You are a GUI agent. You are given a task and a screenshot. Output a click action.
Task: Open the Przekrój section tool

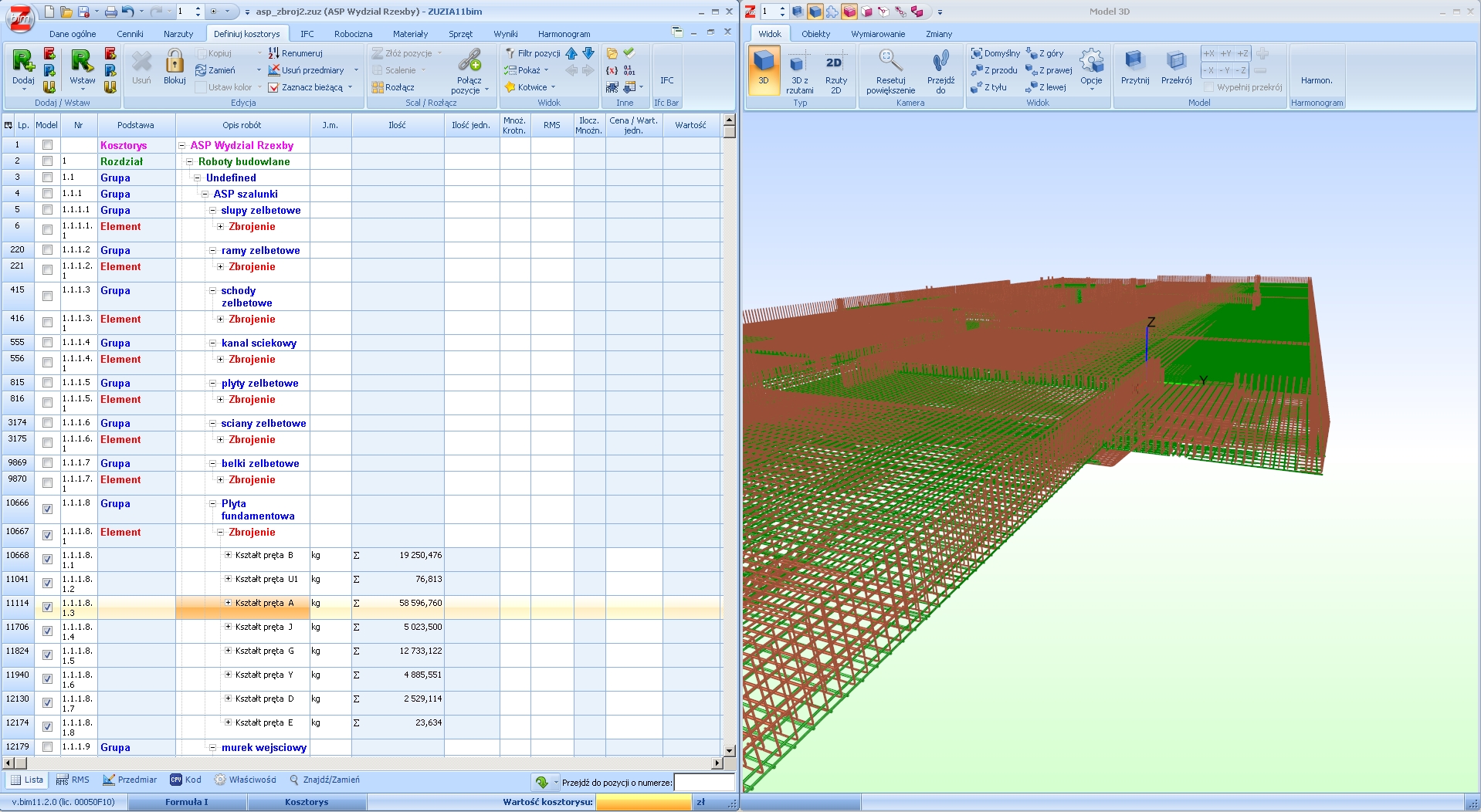click(x=1176, y=62)
